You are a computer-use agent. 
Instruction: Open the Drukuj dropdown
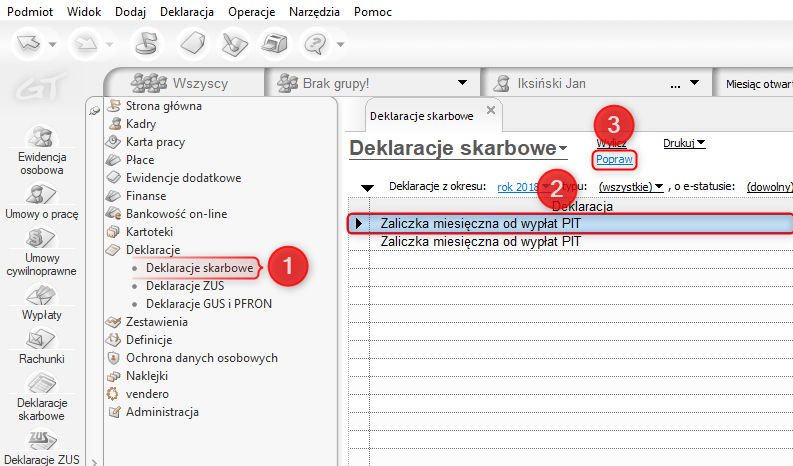coord(684,144)
